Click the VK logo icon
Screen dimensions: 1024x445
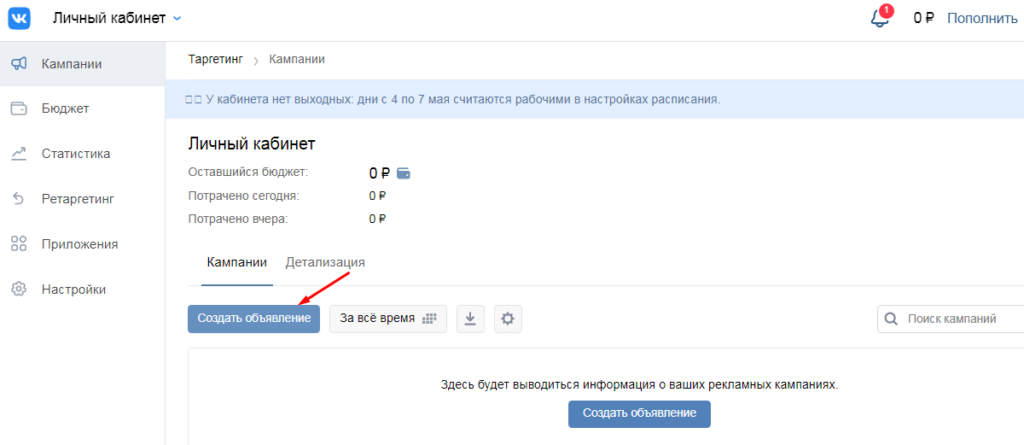tap(19, 18)
